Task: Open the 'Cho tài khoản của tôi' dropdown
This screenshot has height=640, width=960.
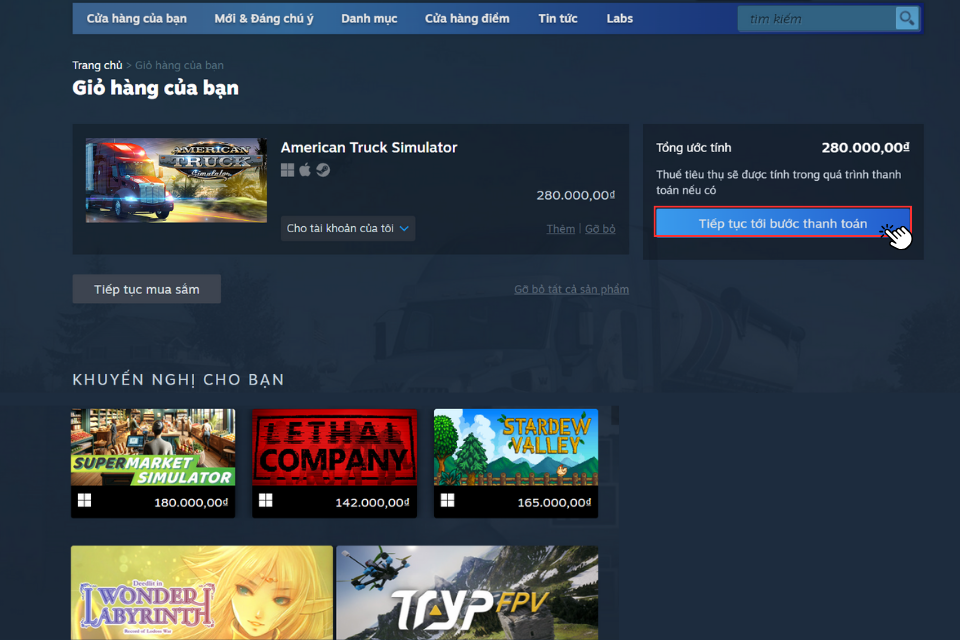Action: (x=348, y=228)
